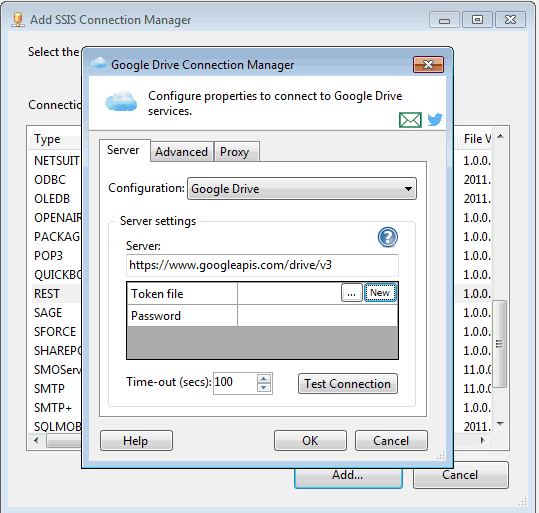Select the NETSUIT connection type row
The width and height of the screenshot is (539, 513).
(57, 161)
